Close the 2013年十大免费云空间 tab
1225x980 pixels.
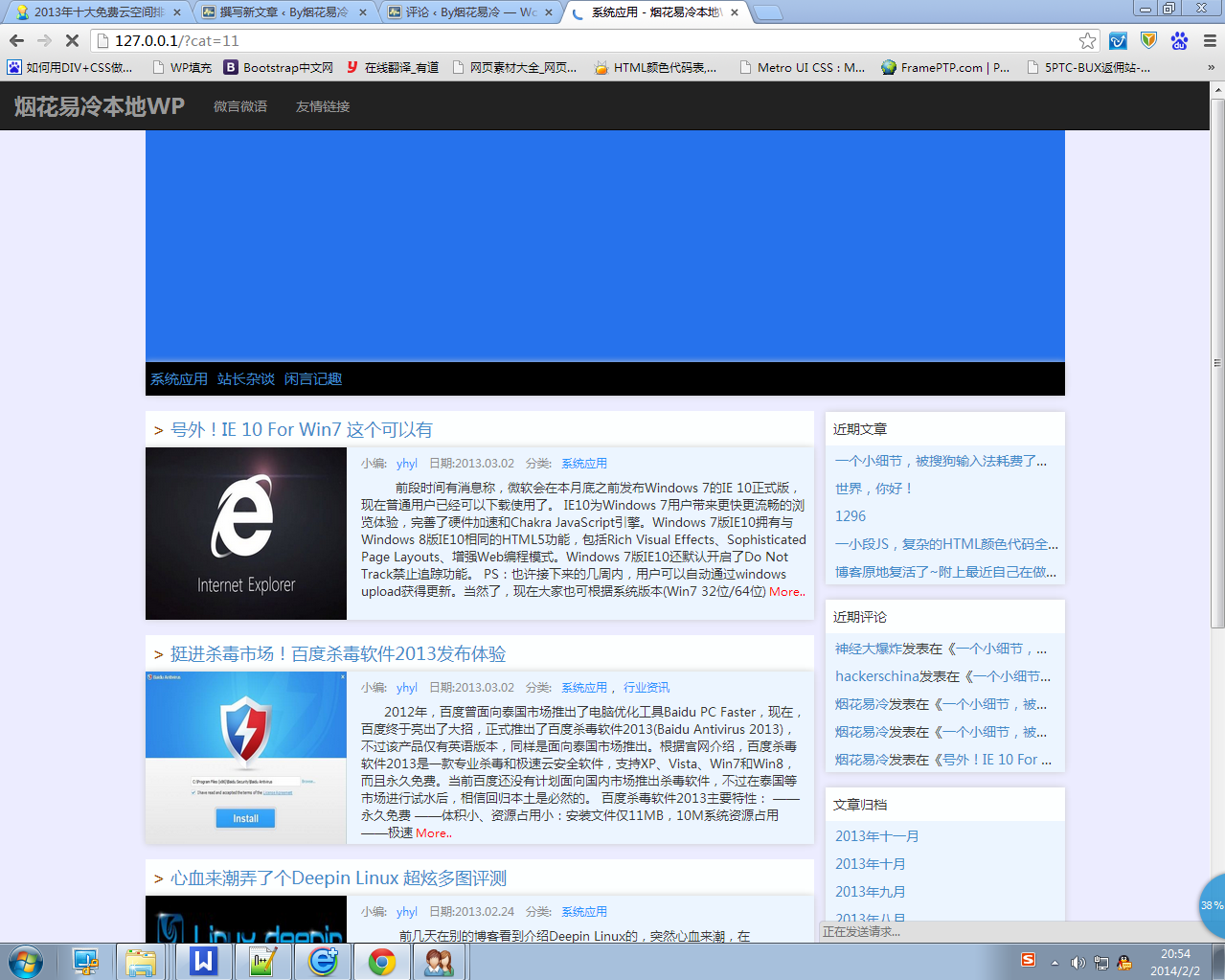pyautogui.click(x=179, y=12)
